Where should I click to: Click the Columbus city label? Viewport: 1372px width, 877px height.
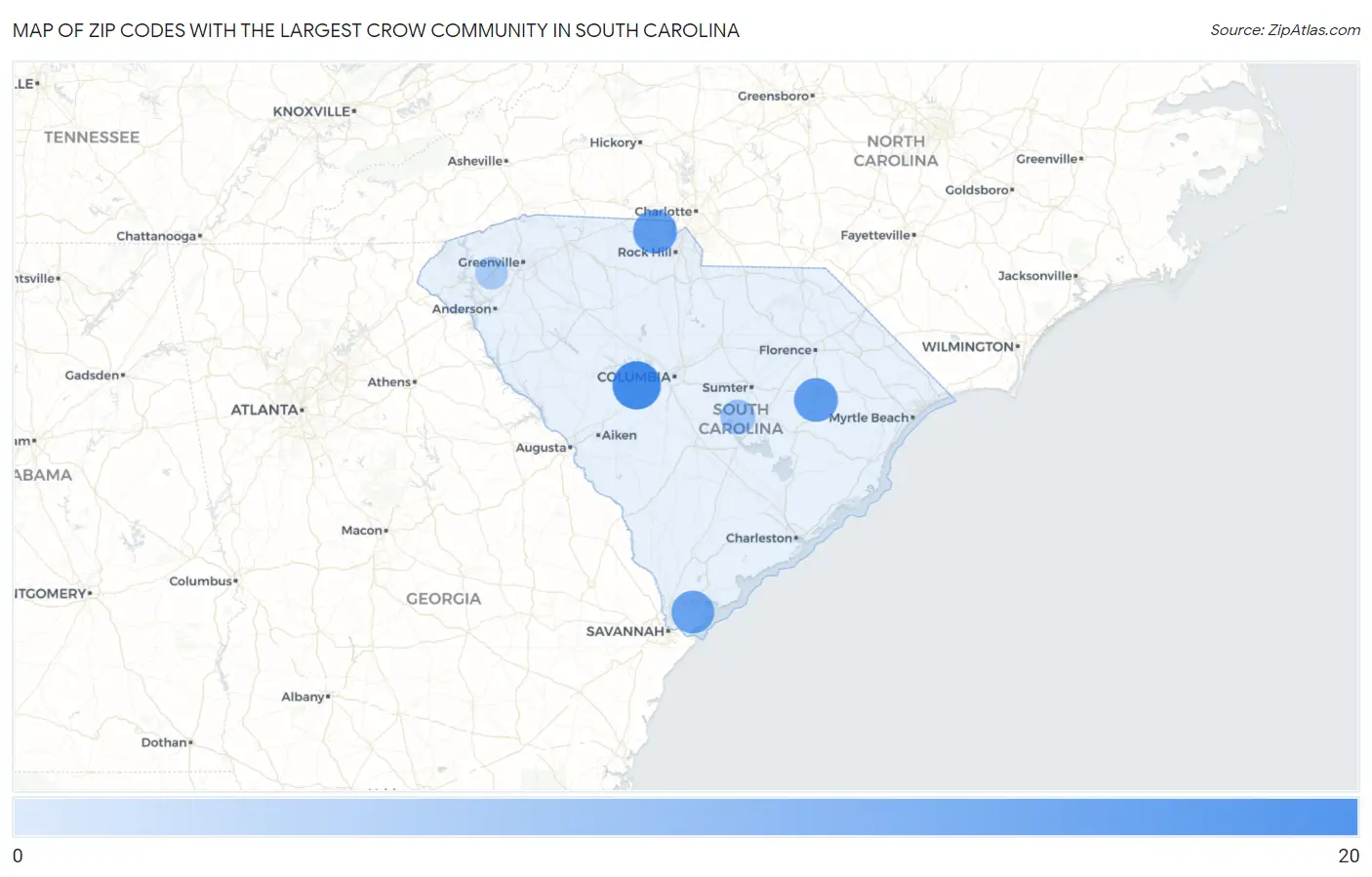[202, 581]
